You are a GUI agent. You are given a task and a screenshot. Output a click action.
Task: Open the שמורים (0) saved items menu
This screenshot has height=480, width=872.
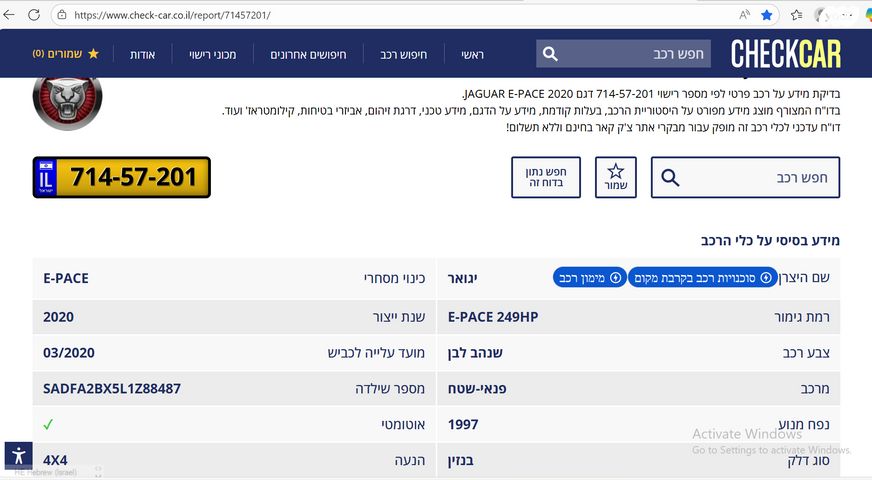[x=66, y=54]
